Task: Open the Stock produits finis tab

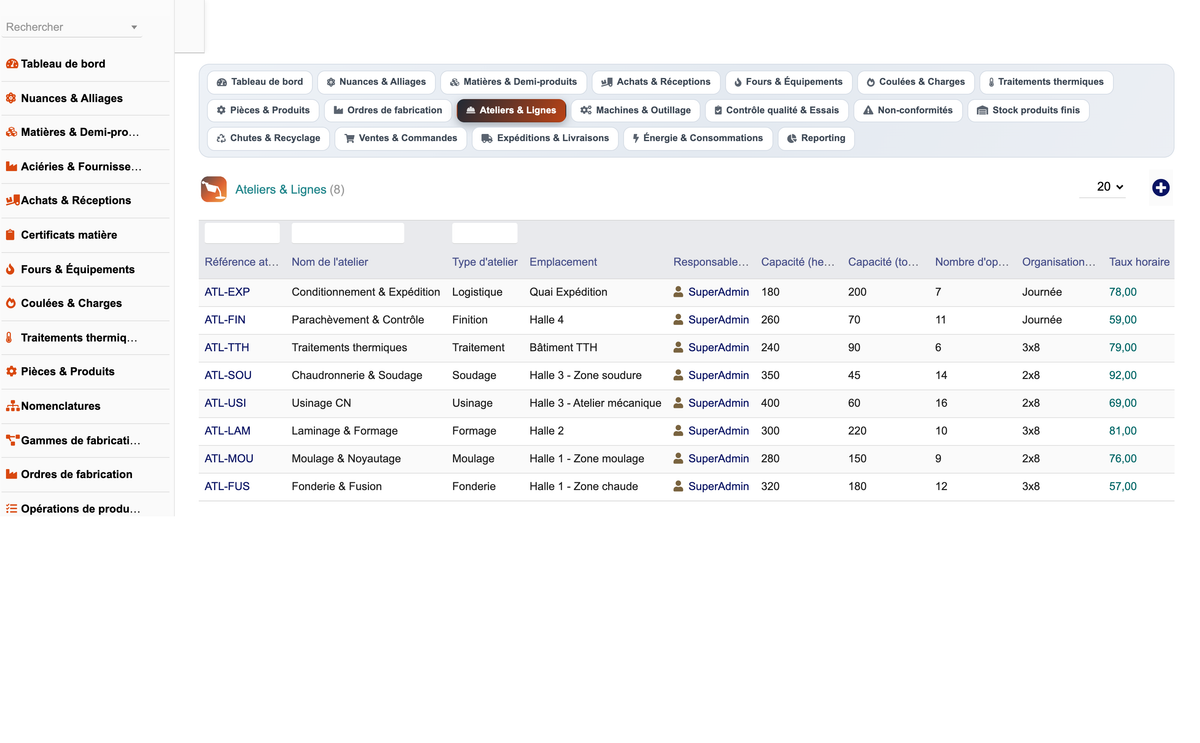Action: point(1029,110)
